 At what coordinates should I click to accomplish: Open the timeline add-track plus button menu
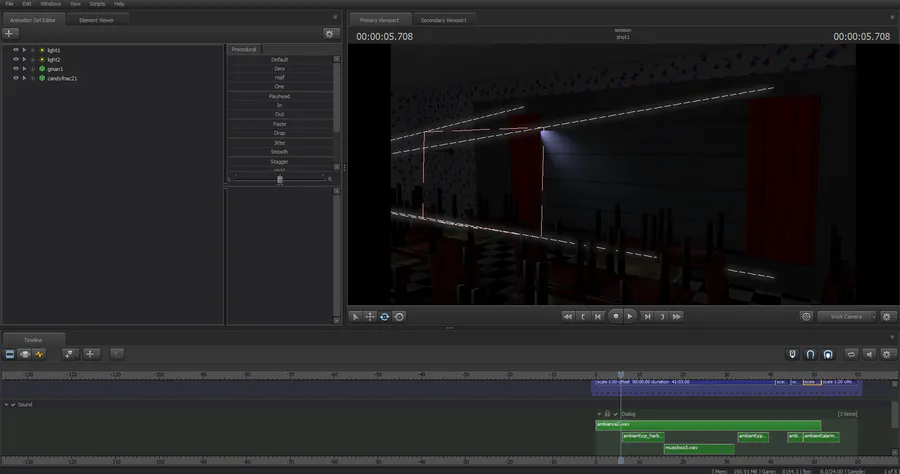pyautogui.click(x=91, y=354)
